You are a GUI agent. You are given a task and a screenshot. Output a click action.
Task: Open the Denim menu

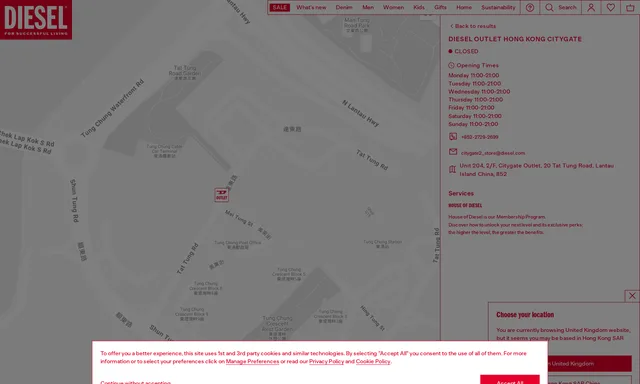[x=344, y=7]
